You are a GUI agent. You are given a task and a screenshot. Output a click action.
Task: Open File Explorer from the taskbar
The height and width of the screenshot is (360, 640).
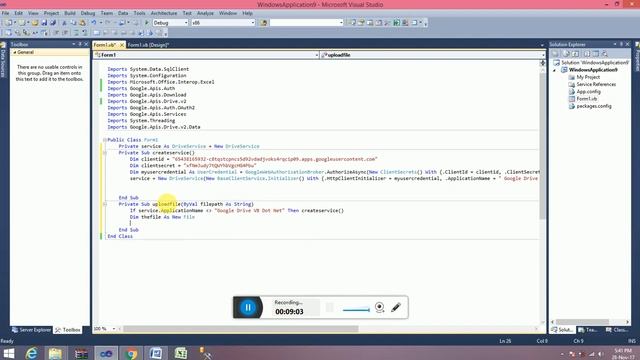coord(56,353)
